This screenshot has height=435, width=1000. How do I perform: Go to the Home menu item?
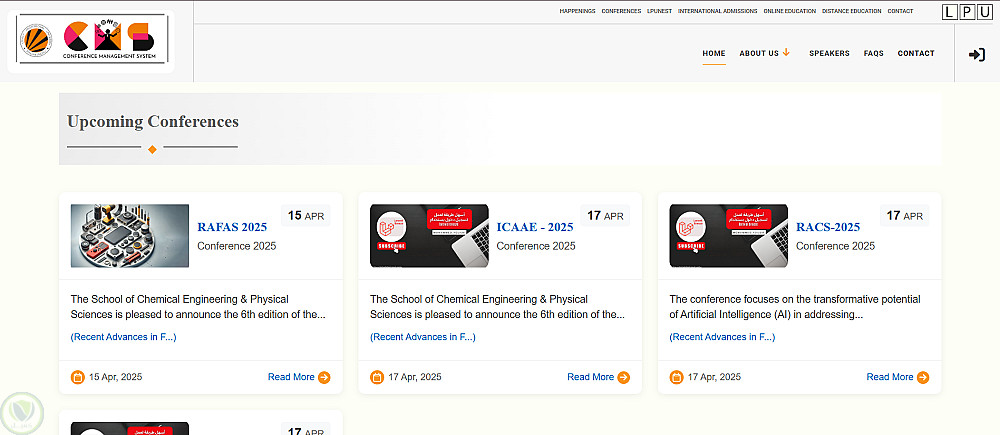click(x=714, y=54)
